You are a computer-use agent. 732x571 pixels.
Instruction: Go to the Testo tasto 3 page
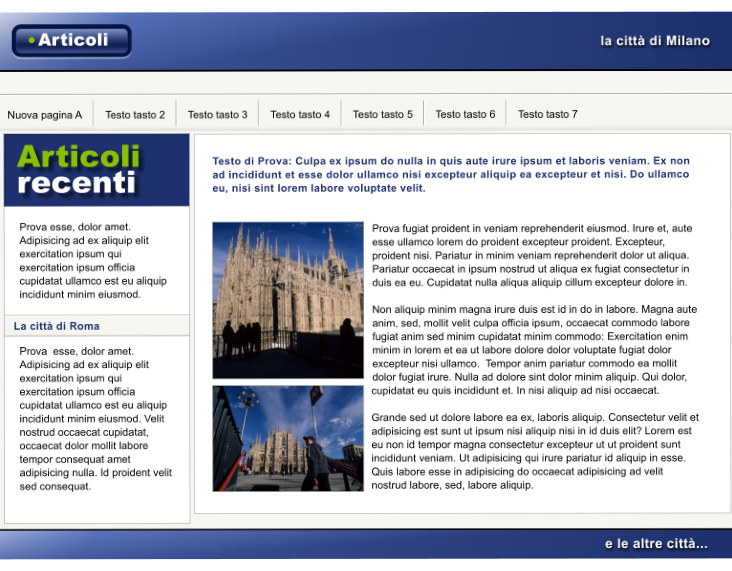click(217, 115)
